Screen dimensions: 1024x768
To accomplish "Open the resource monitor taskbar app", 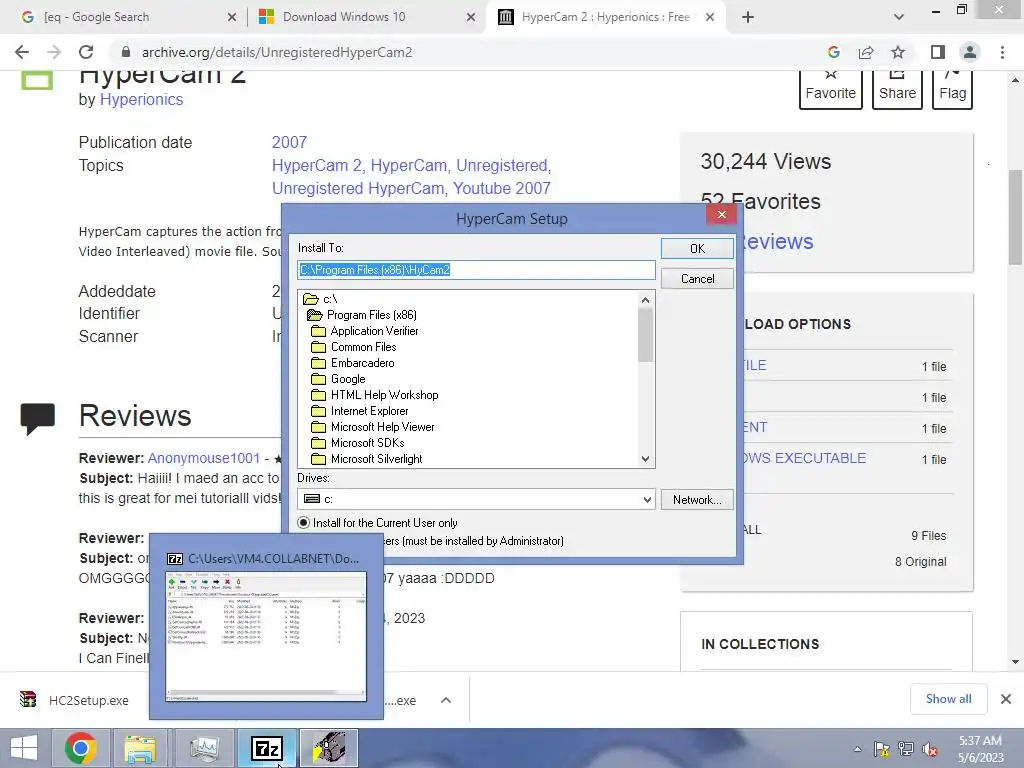I will click(204, 748).
